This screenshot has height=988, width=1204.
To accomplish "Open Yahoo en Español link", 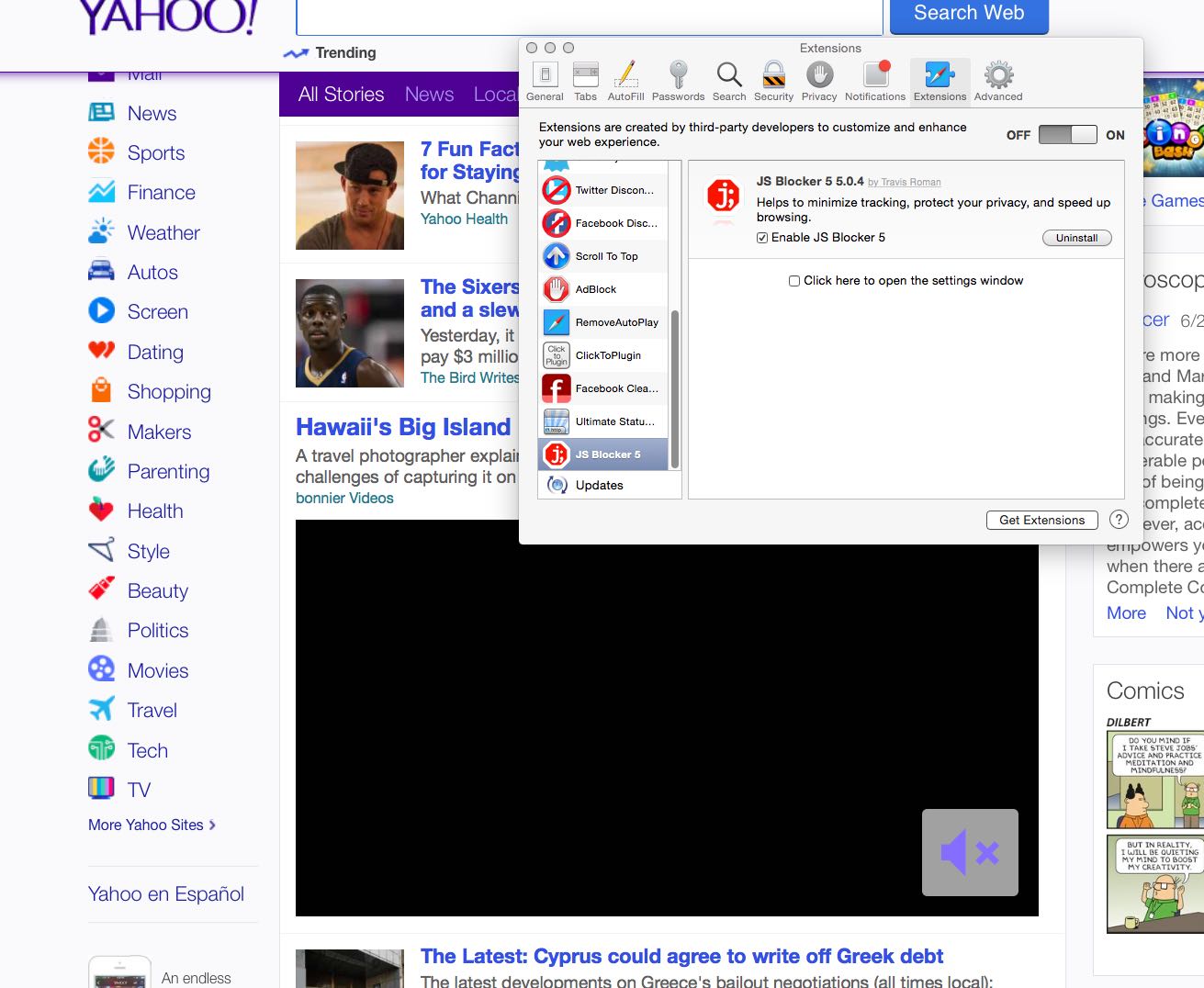I will pyautogui.click(x=166, y=894).
